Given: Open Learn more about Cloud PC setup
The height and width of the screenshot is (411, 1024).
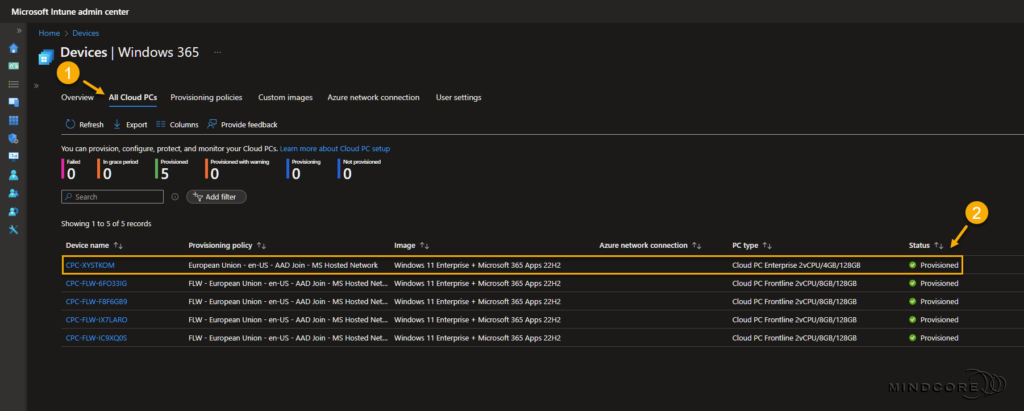Looking at the screenshot, I should tap(334, 148).
